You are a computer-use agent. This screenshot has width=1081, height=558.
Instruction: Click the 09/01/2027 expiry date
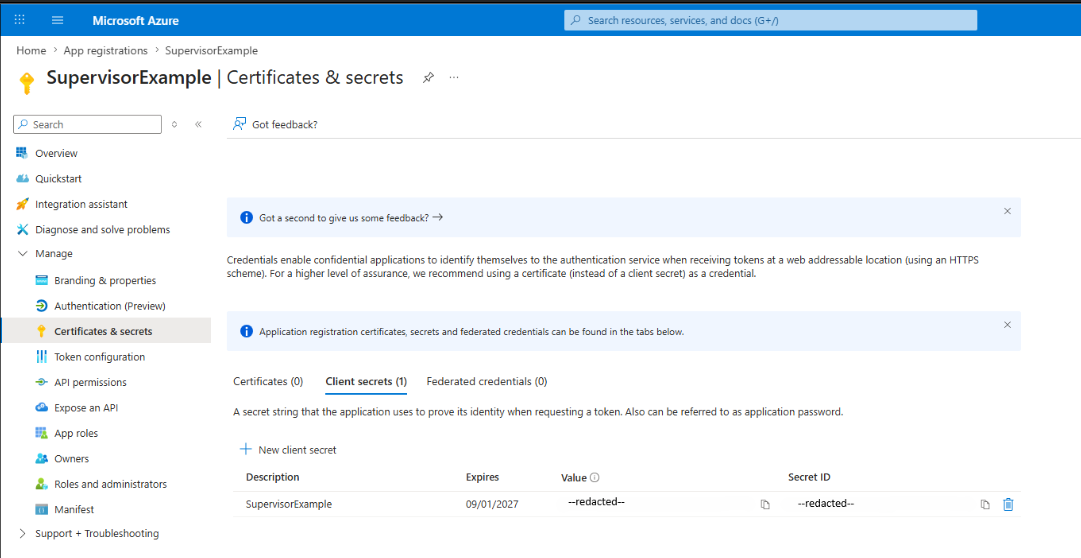(x=492, y=504)
